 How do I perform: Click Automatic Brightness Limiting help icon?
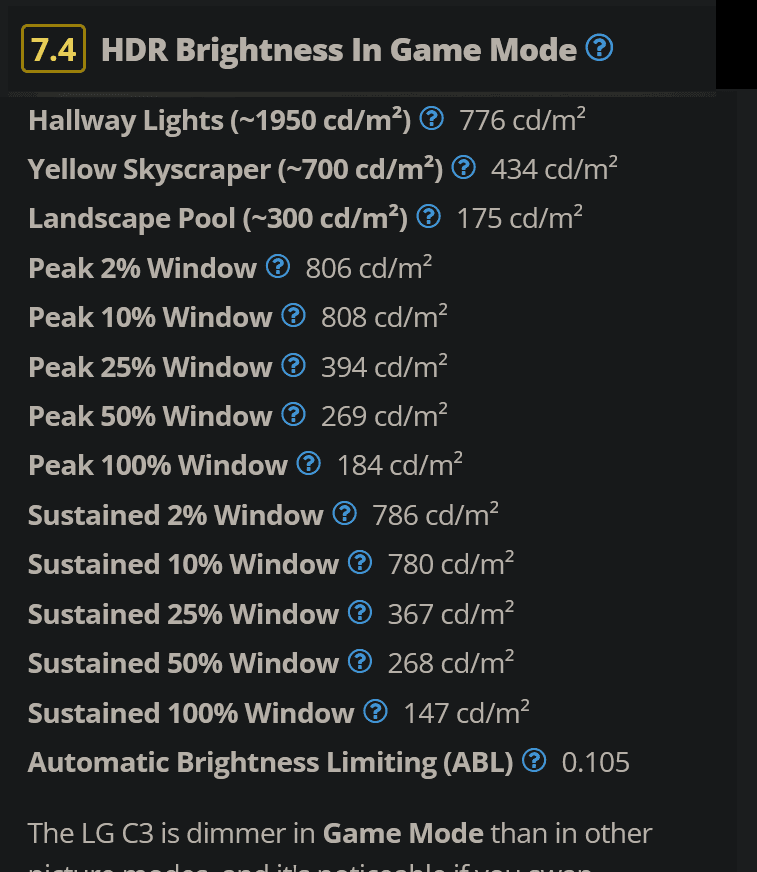click(x=534, y=760)
